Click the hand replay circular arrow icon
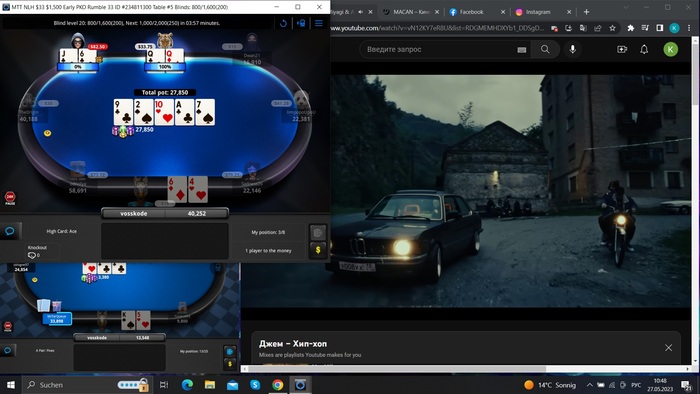The image size is (700, 394). tap(283, 23)
